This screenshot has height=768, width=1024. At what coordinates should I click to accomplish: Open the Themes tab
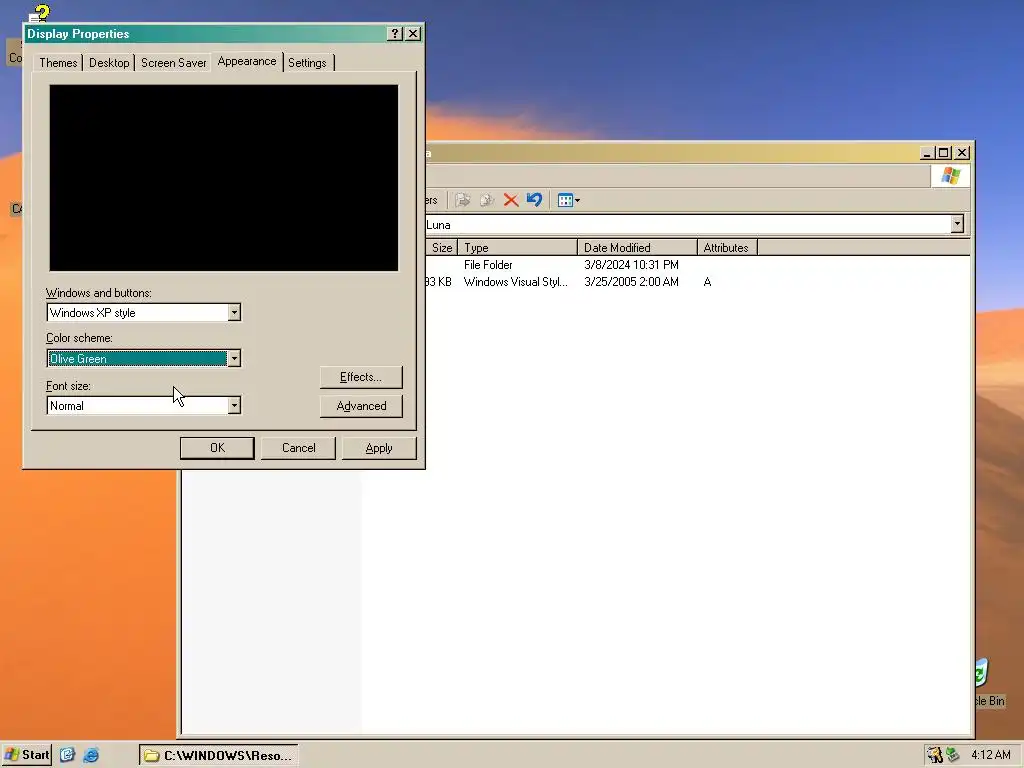(x=58, y=63)
